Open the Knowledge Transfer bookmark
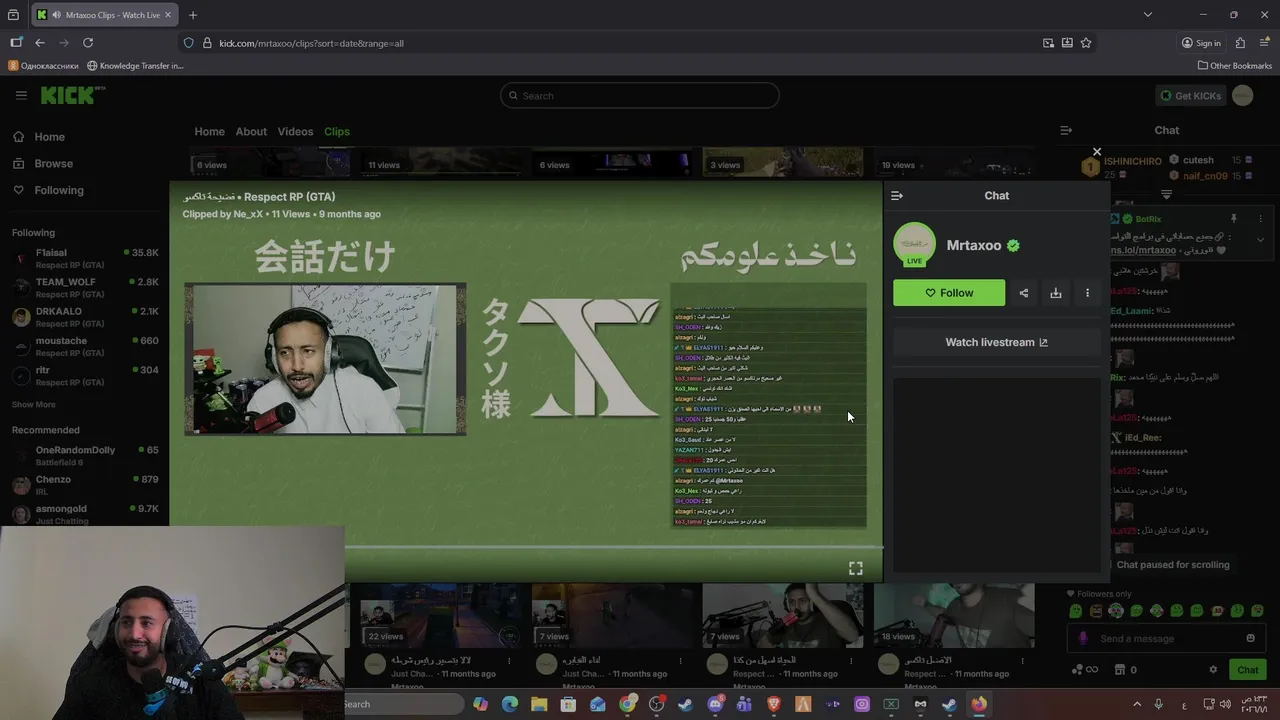The width and height of the screenshot is (1280, 720). [135, 66]
